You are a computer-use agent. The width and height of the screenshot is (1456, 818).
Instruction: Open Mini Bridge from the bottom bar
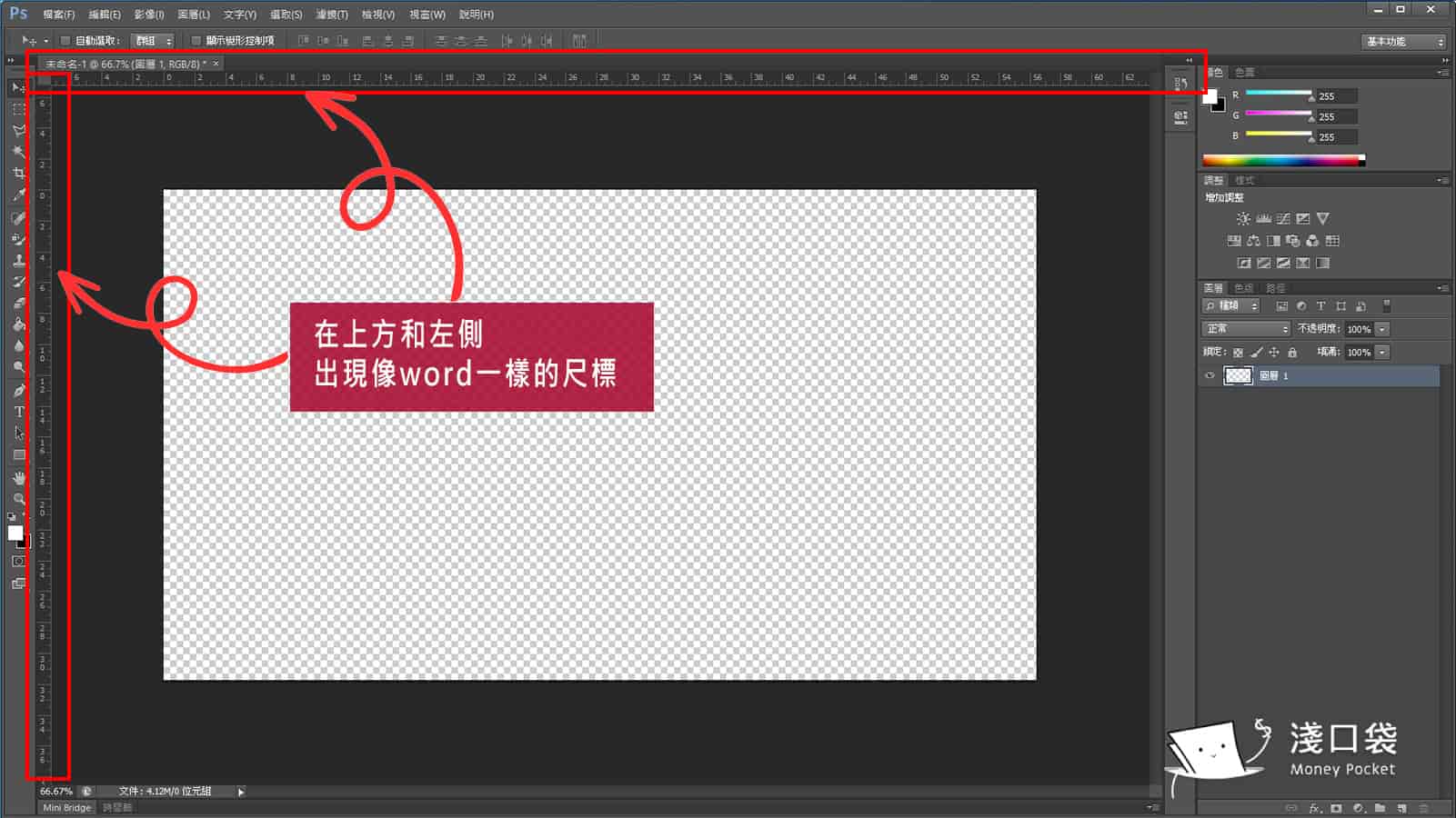(x=65, y=807)
